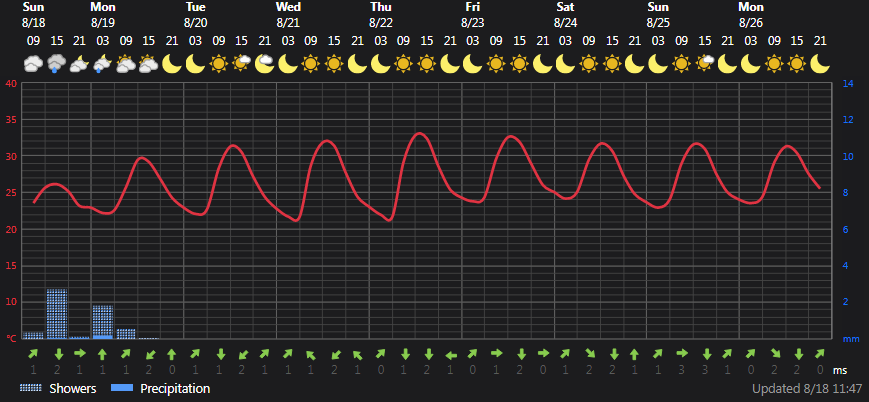Click the southeast wind arrow below Mon 8/26 09:00
The height and width of the screenshot is (402, 869).
(x=774, y=354)
